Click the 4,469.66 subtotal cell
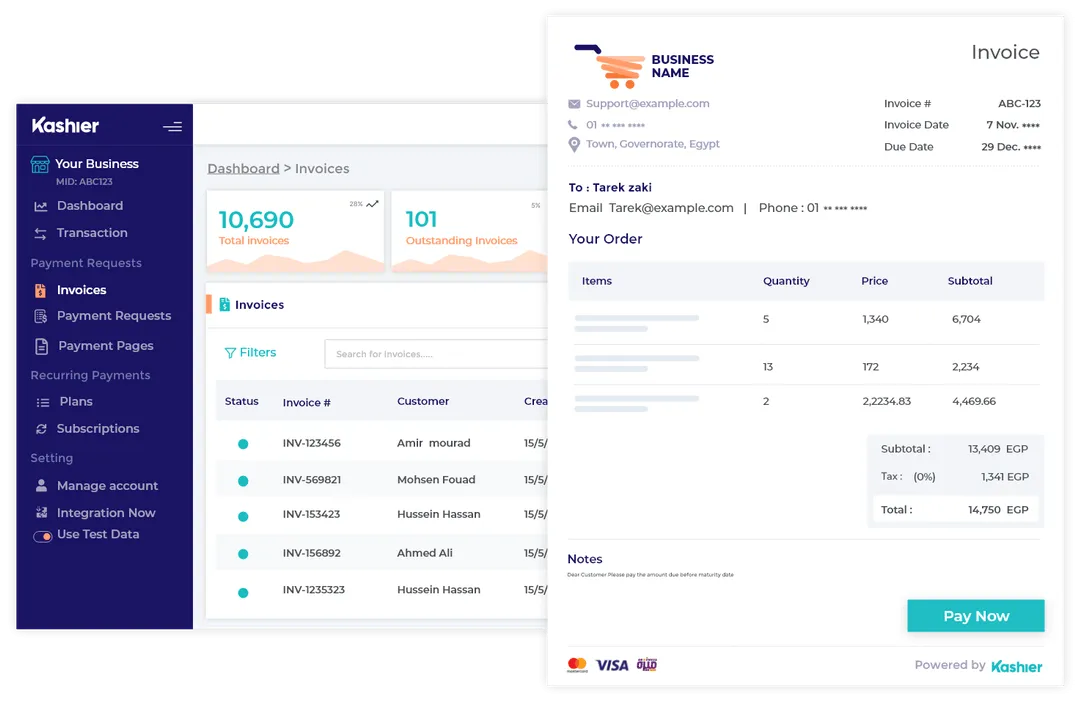 (974, 402)
